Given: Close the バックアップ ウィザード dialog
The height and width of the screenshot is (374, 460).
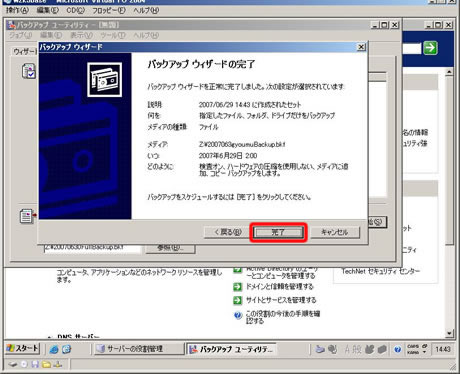Looking at the screenshot, I should pos(361,47).
